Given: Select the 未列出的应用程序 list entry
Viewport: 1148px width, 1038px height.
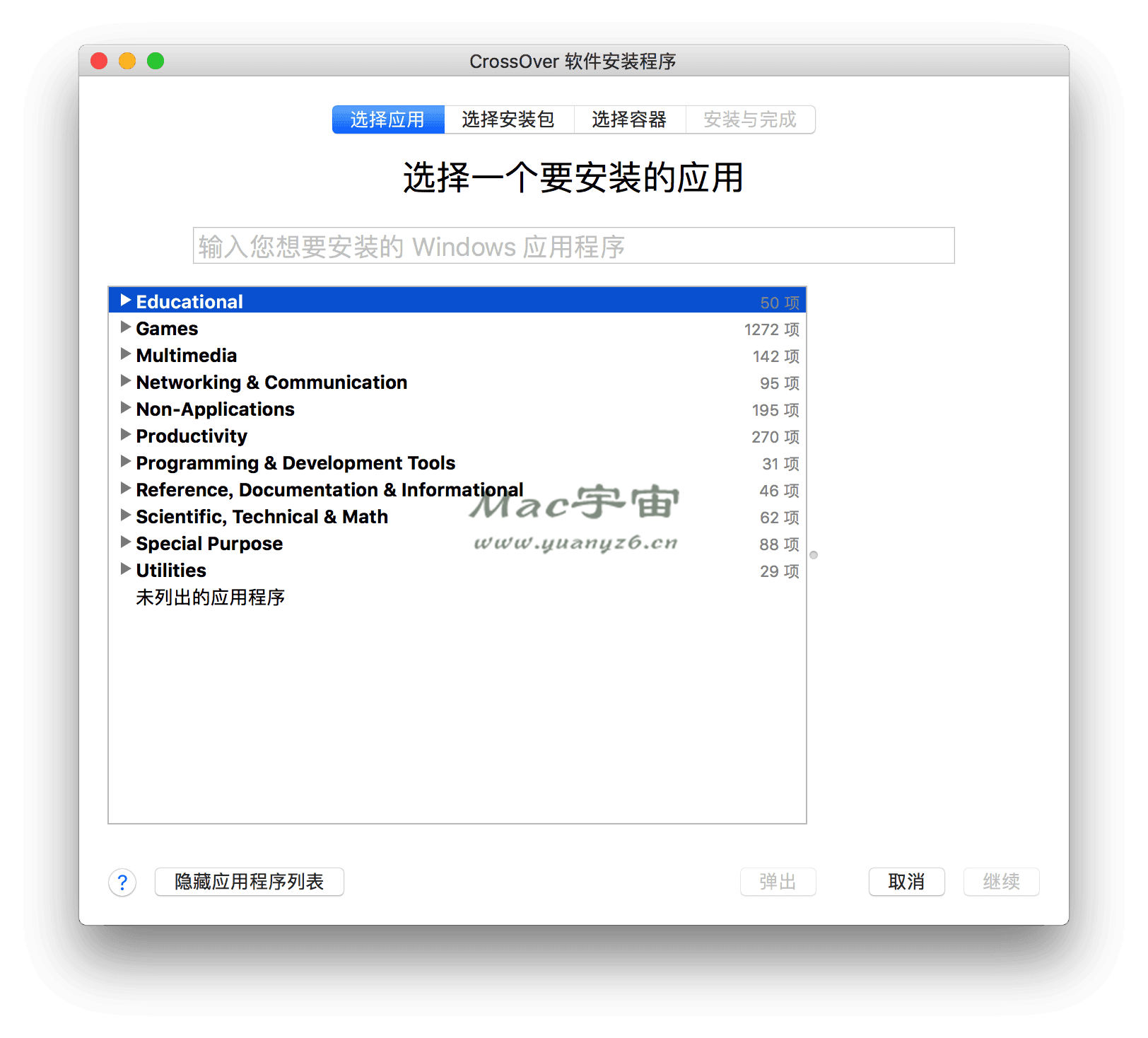Looking at the screenshot, I should point(210,597).
